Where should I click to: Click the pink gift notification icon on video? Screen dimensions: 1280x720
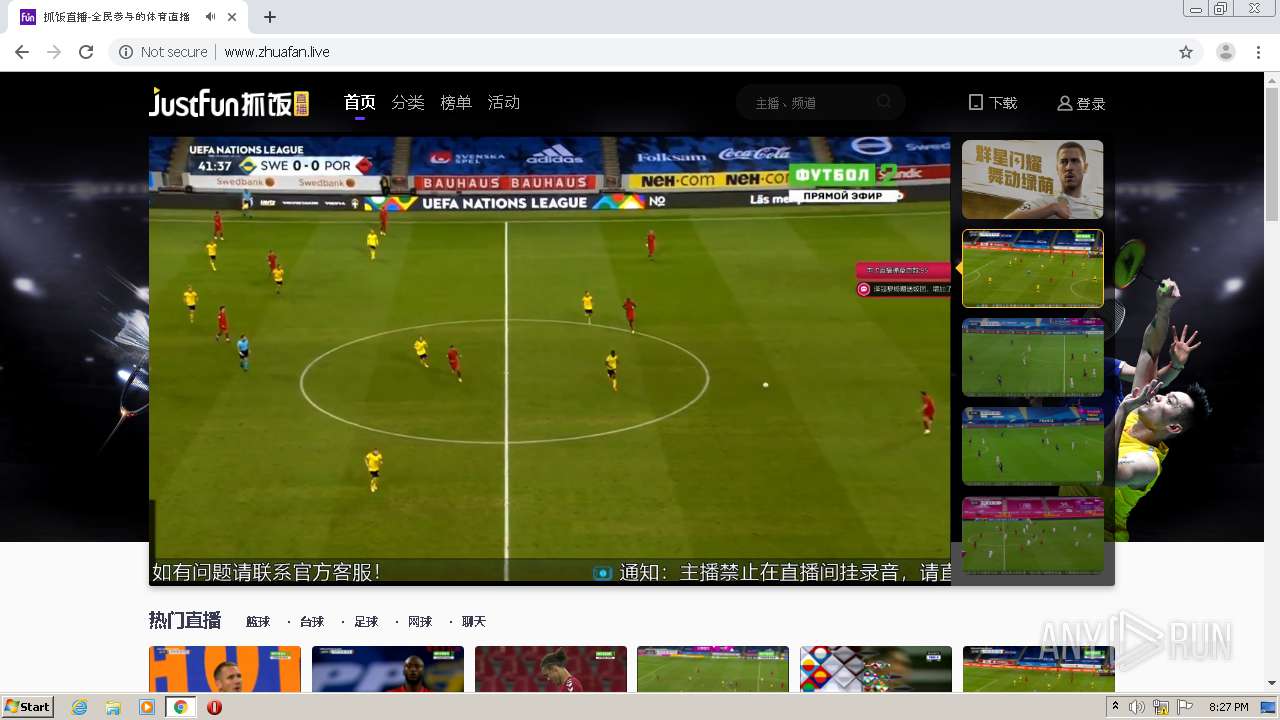864,289
